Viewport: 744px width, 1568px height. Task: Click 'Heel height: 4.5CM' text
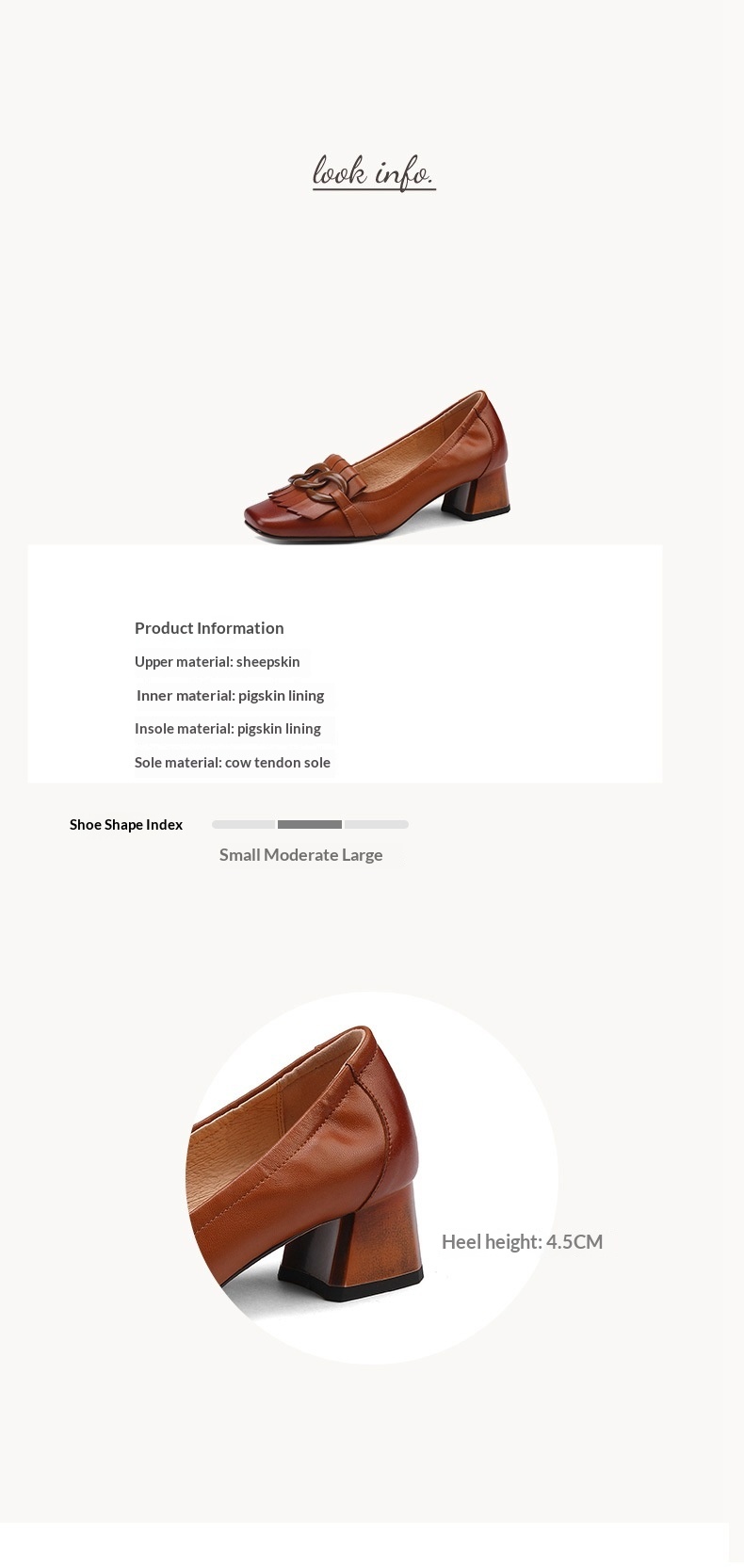click(x=523, y=1242)
